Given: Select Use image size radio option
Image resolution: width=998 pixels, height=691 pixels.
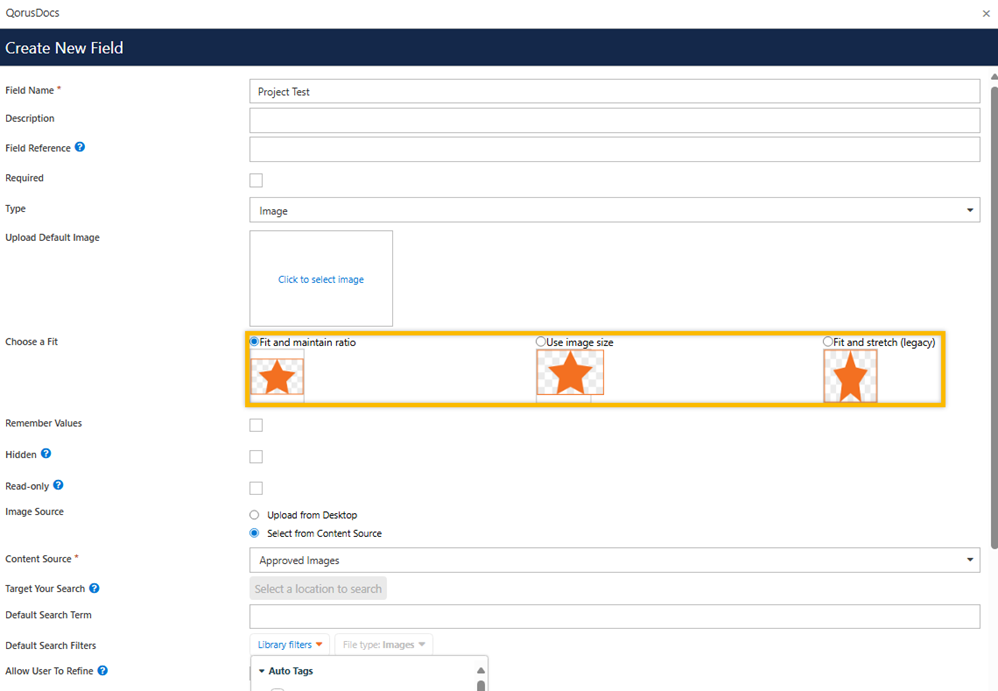Looking at the screenshot, I should point(541,342).
